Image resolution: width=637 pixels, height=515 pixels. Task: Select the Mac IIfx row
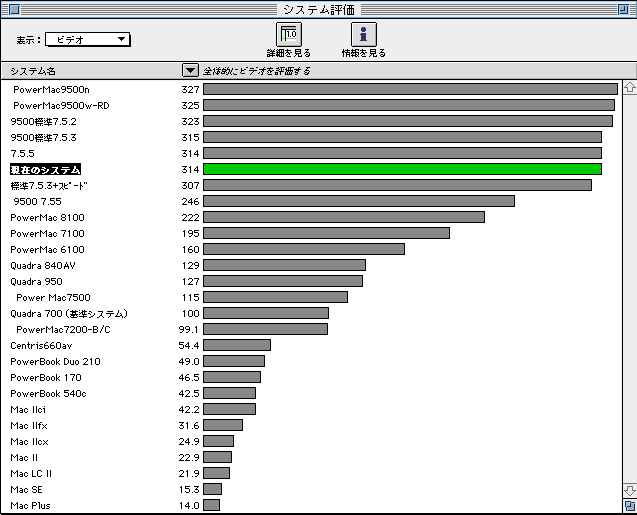pos(311,425)
